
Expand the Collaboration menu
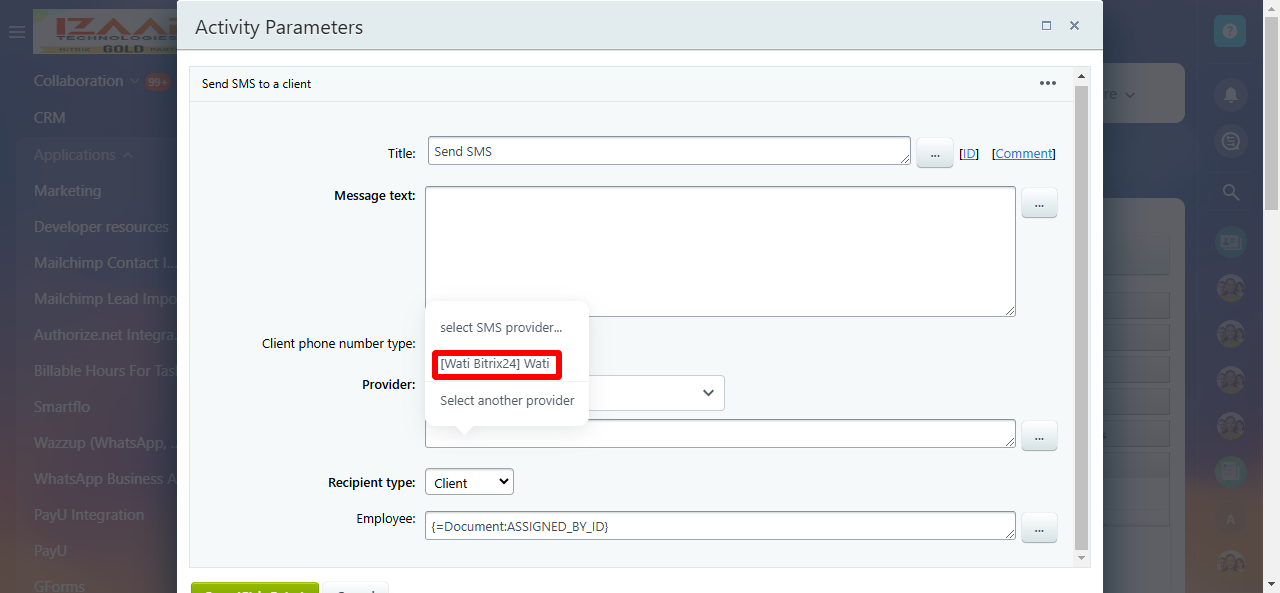click(133, 81)
